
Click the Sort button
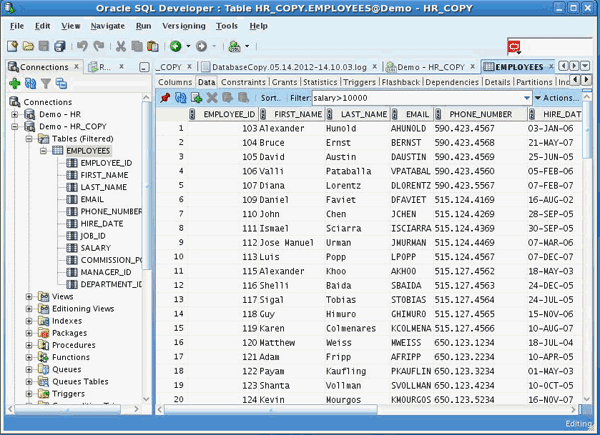[270, 98]
